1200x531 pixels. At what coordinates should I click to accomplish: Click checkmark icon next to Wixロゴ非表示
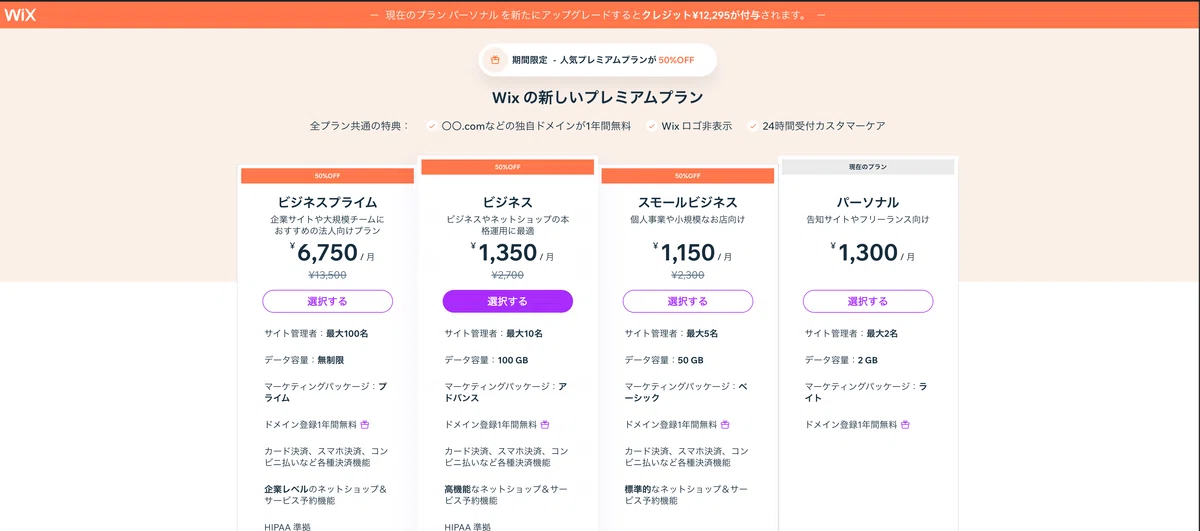click(651, 126)
